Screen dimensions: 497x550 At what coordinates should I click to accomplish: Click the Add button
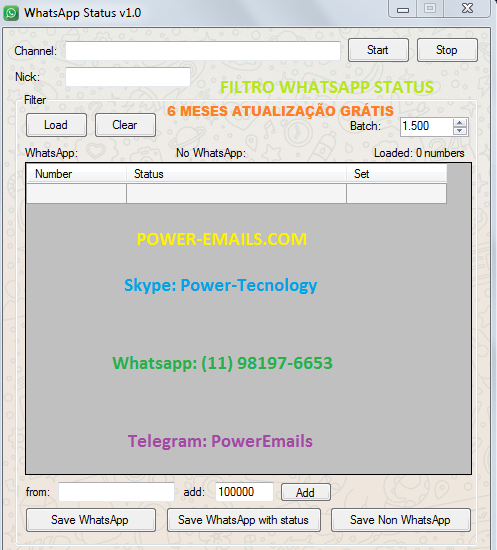(305, 492)
